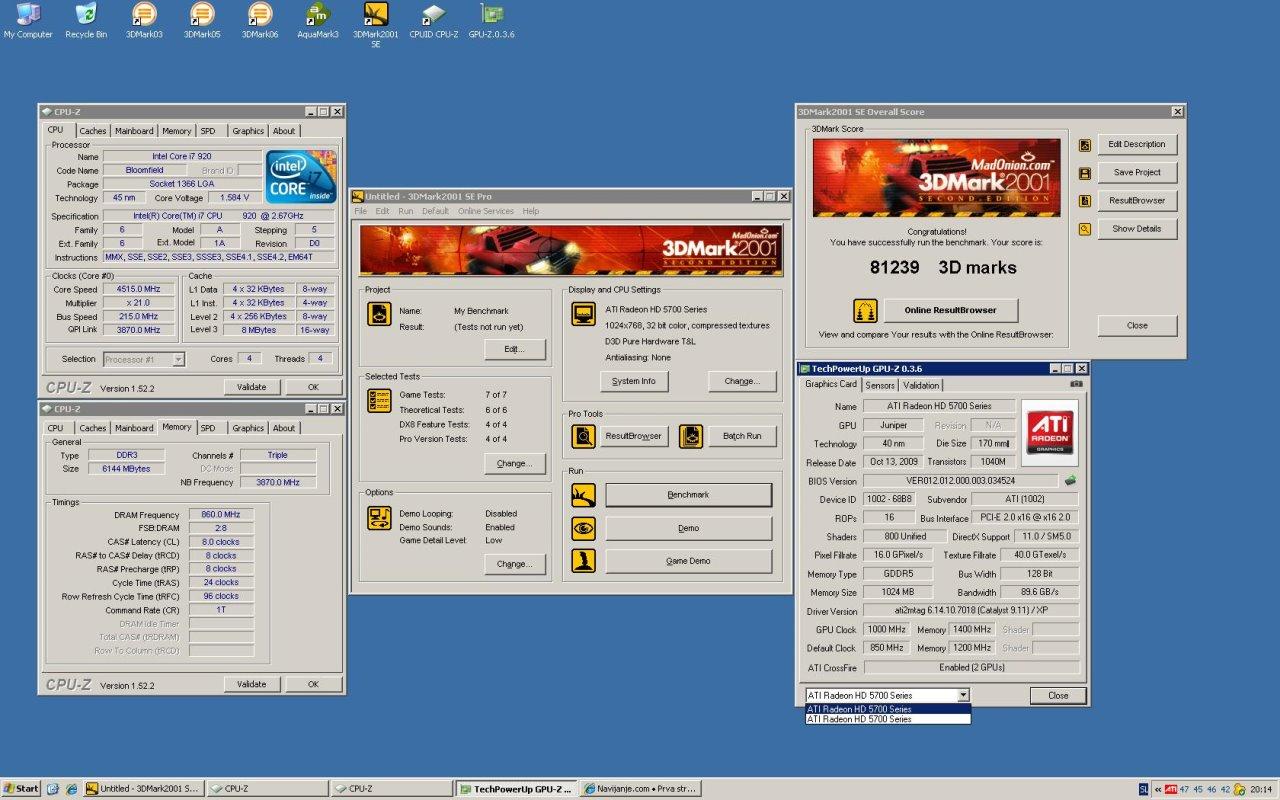
Task: Click the Edit Description button
Action: pos(1137,145)
